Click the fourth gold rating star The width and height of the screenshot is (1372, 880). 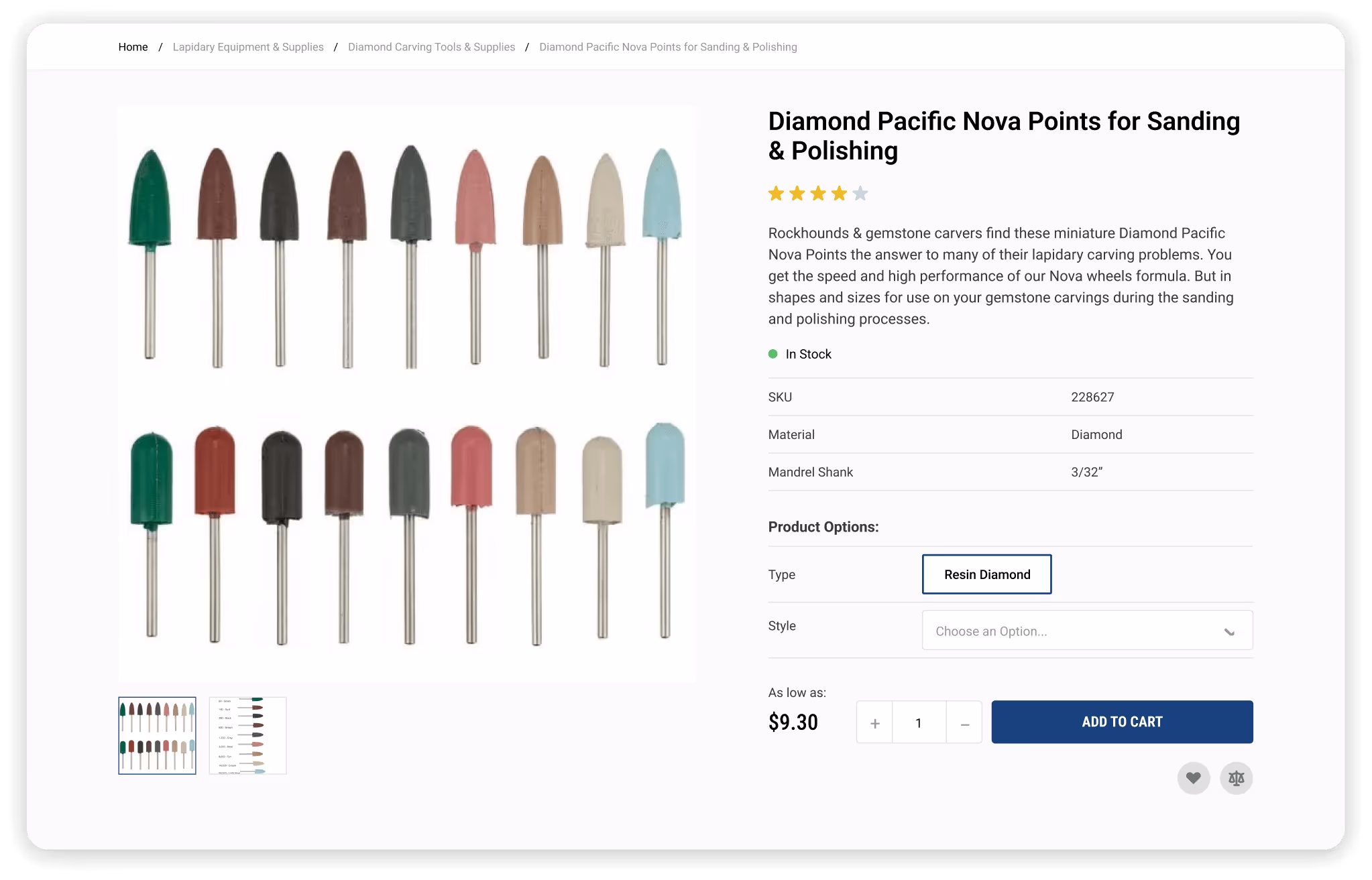click(x=839, y=193)
